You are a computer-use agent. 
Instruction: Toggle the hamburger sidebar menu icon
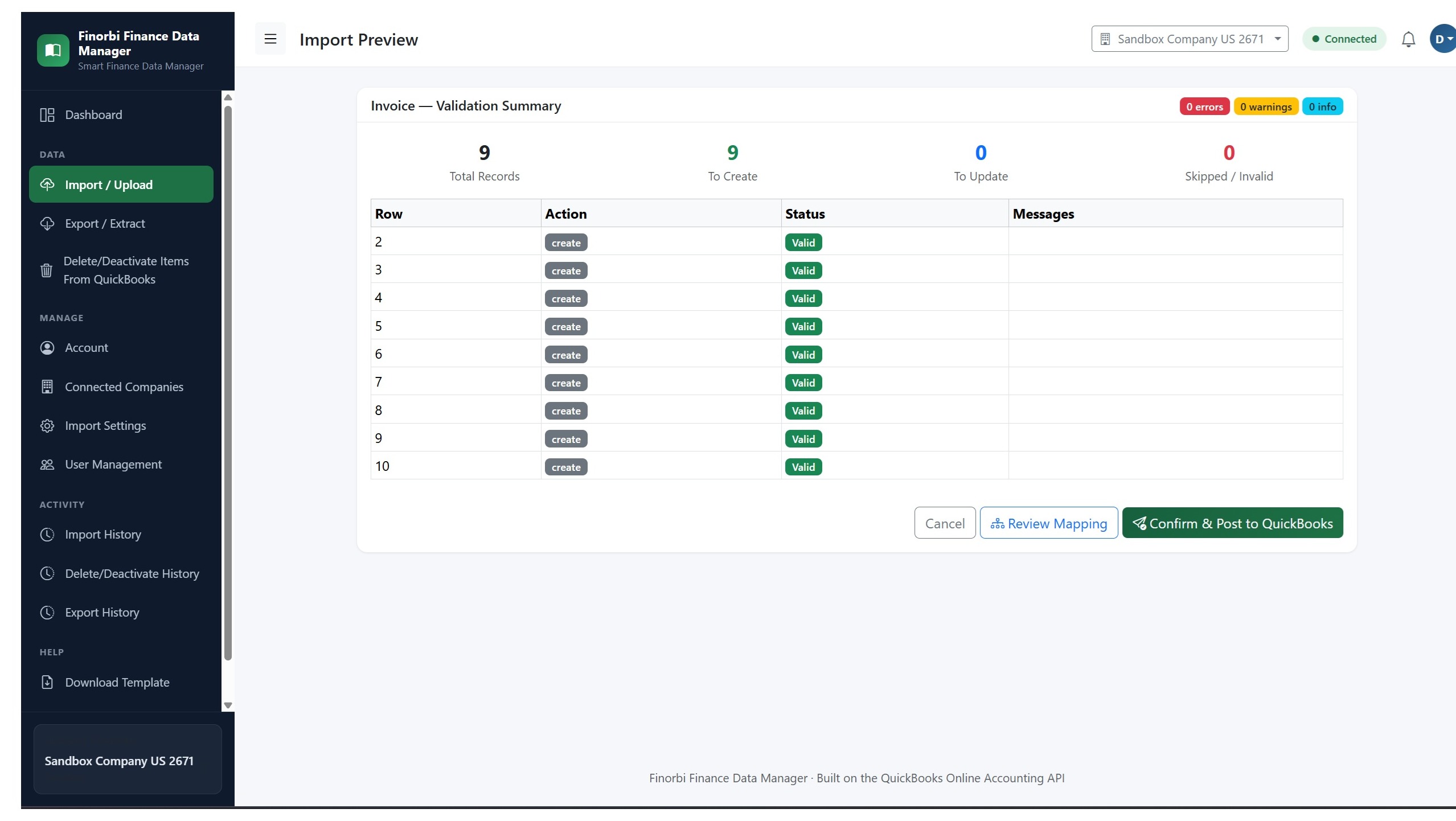coord(270,39)
